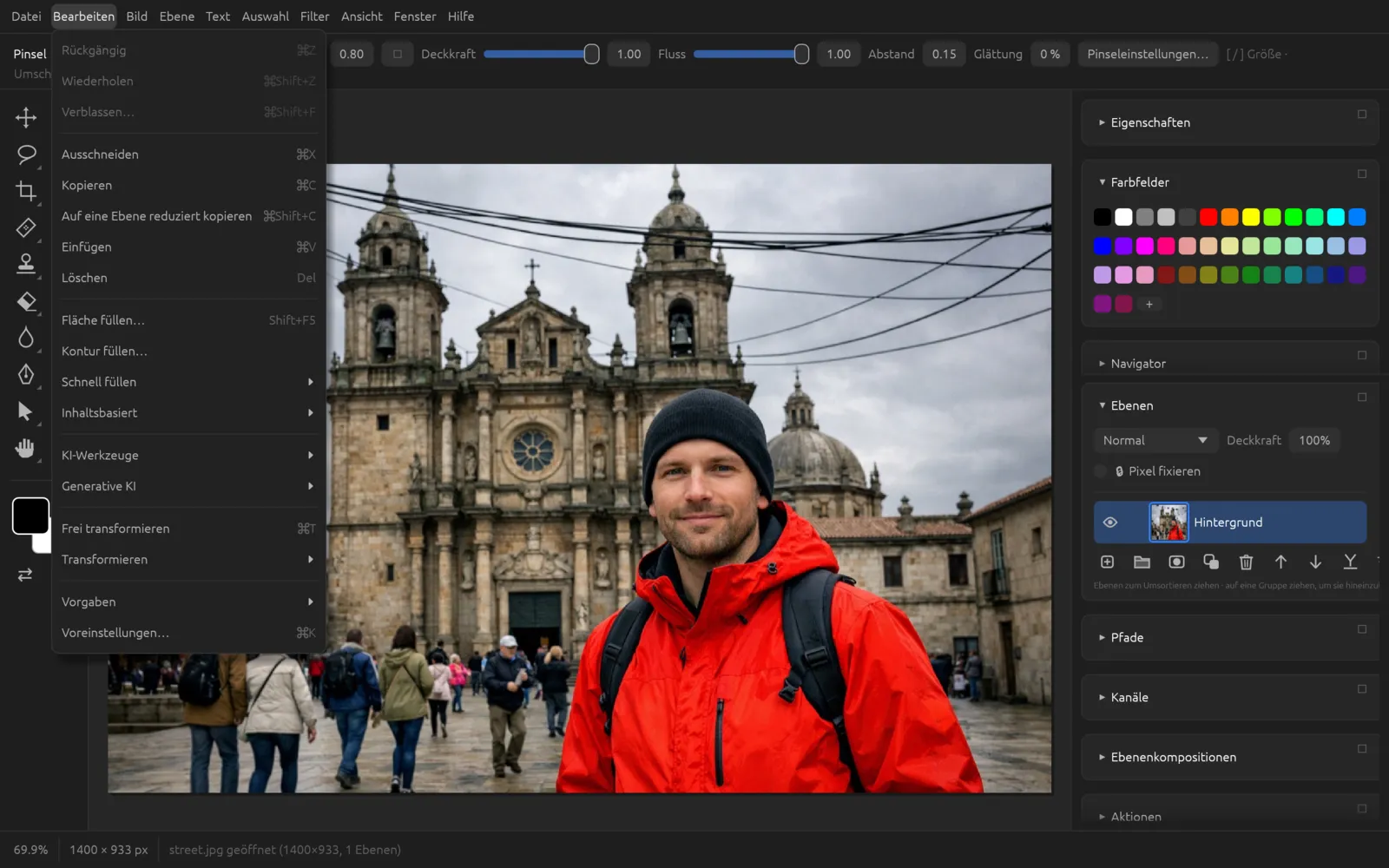Select the Clone Stamp tool

point(26,264)
